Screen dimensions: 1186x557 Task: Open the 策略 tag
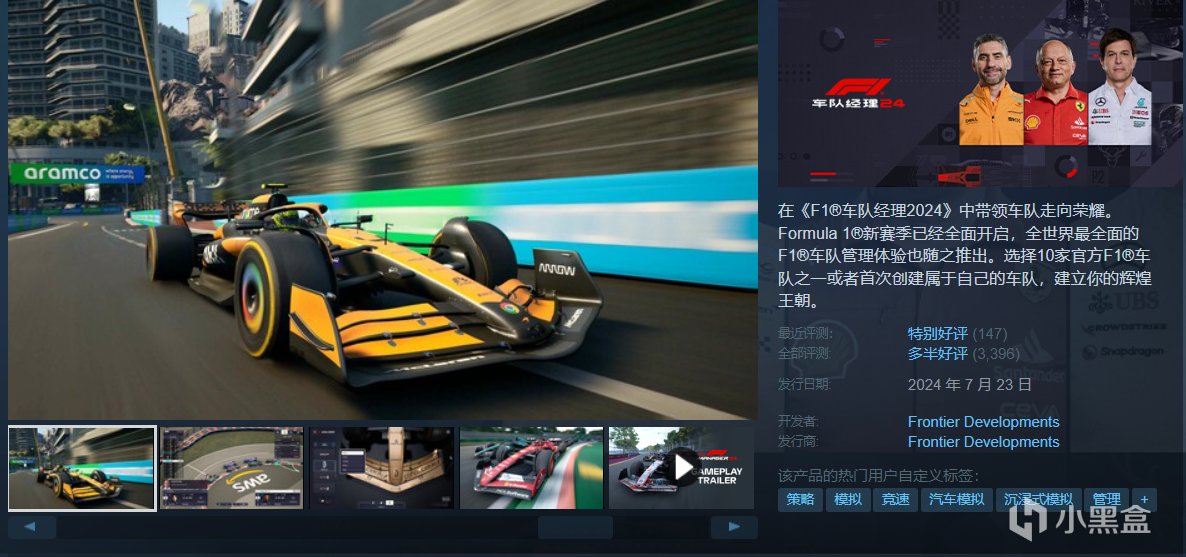click(x=800, y=499)
